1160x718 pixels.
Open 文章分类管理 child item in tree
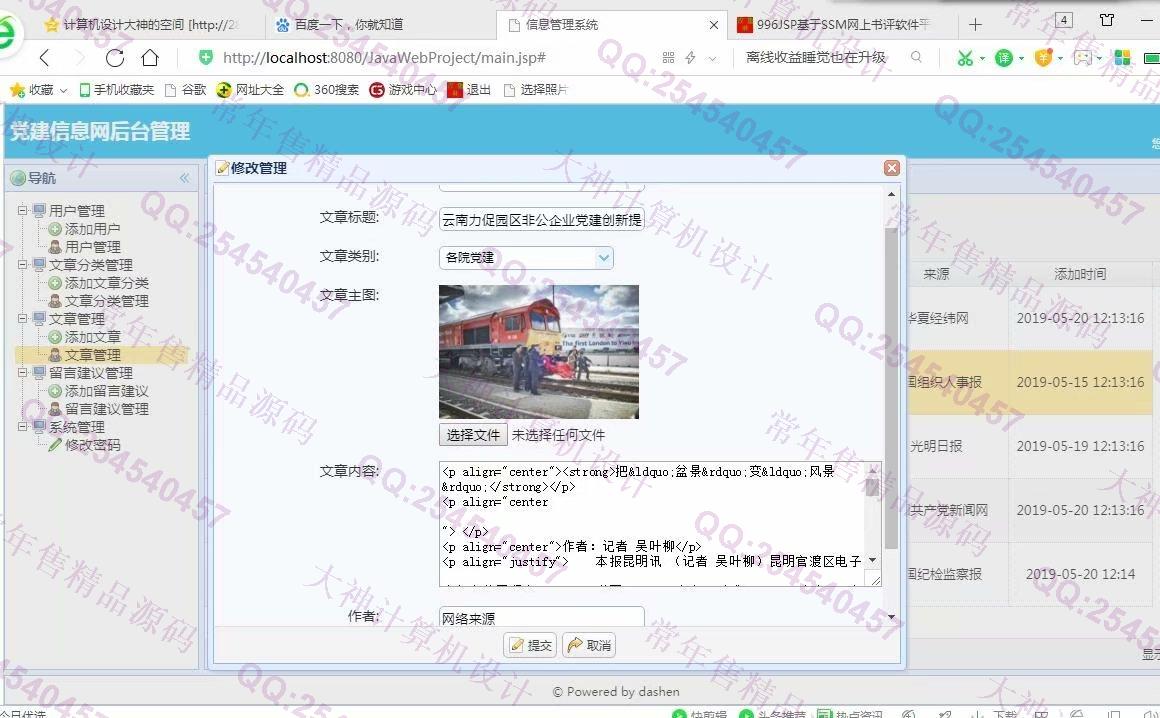[x=107, y=301]
